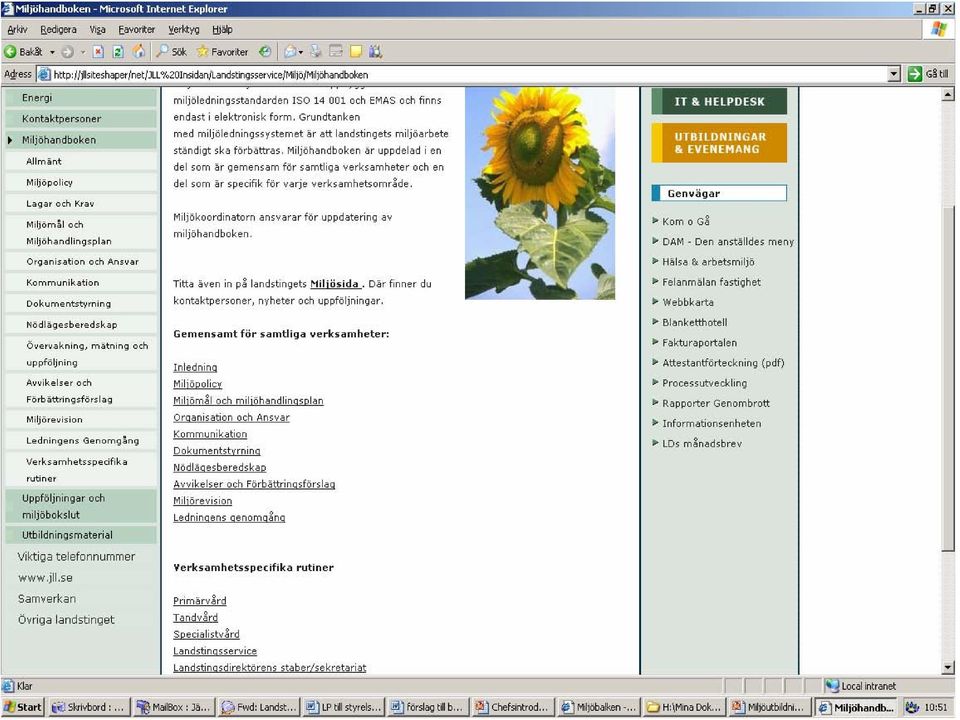Open H:\Mina Dok... folder from taskbar
Image resolution: width=960 pixels, height=720 pixels.
(684, 708)
